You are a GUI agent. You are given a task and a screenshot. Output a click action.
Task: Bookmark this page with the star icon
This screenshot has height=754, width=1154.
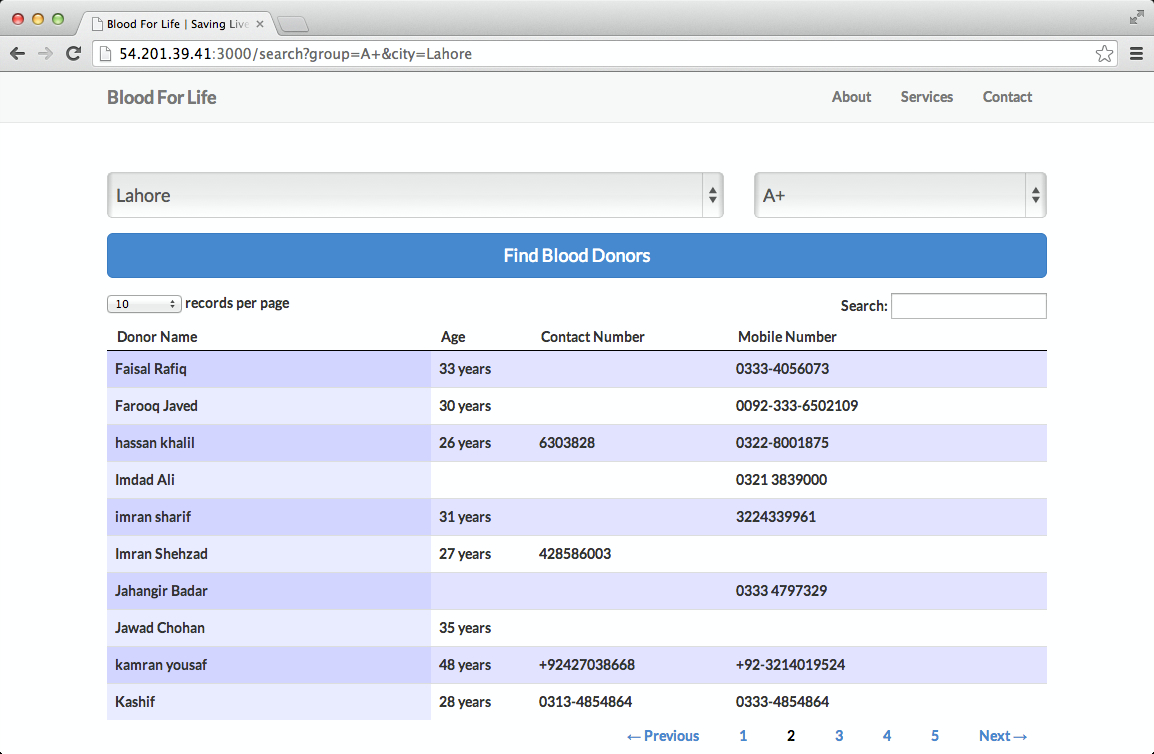(1104, 54)
